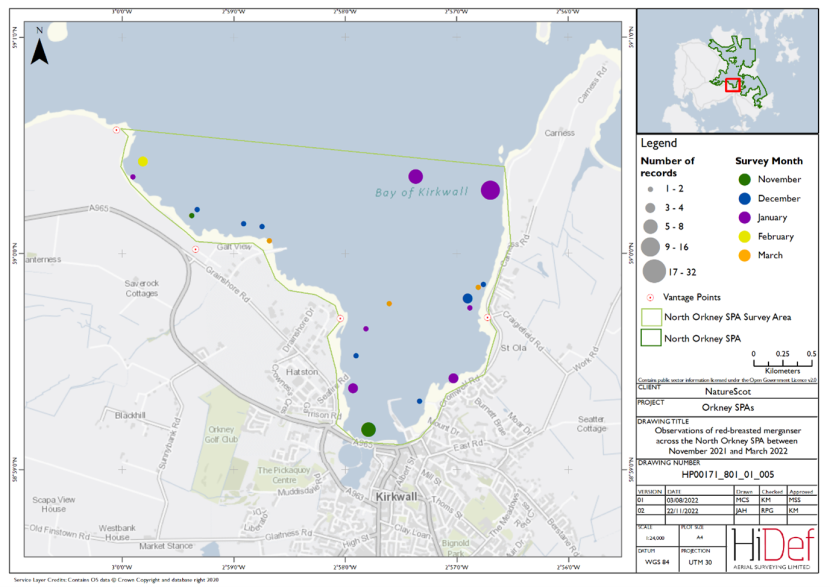Click The Pickaquoy Centre label
Screen dimensions: 830x587
[x=284, y=475]
